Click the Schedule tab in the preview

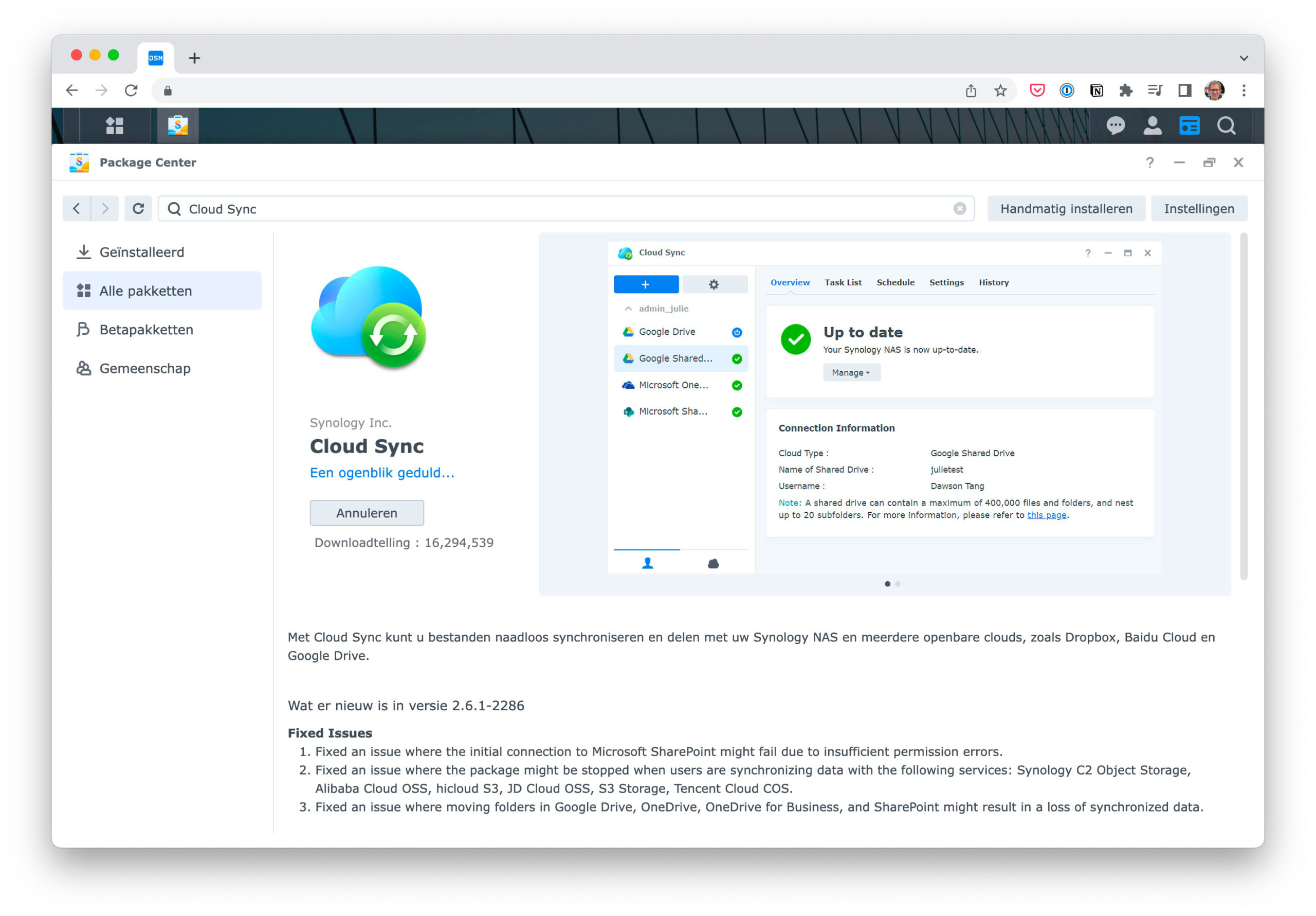tap(895, 282)
